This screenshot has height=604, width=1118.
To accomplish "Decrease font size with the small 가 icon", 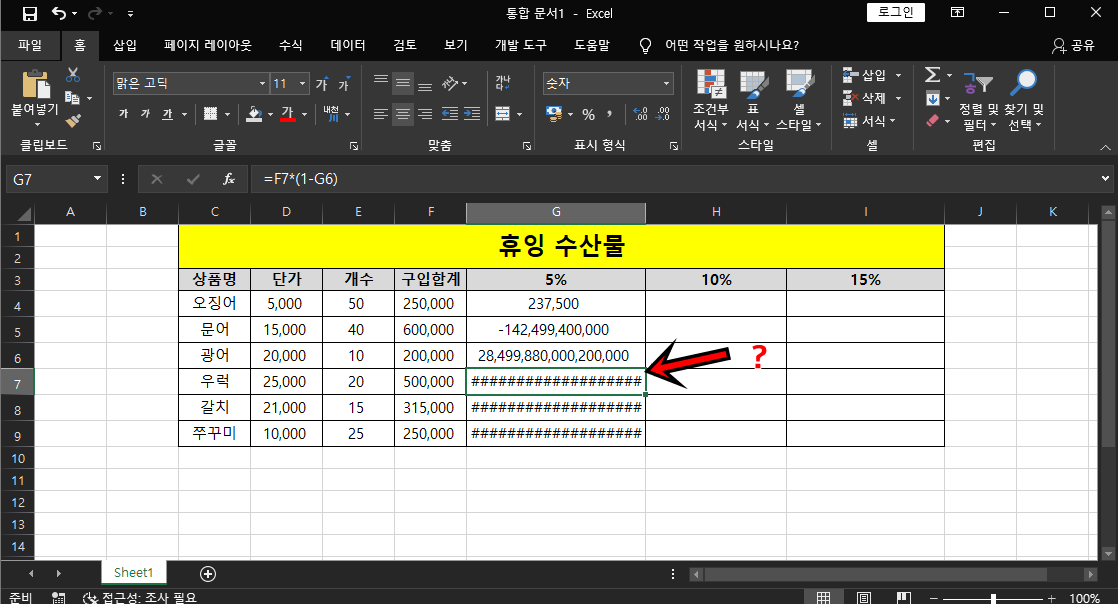I will coord(344,84).
